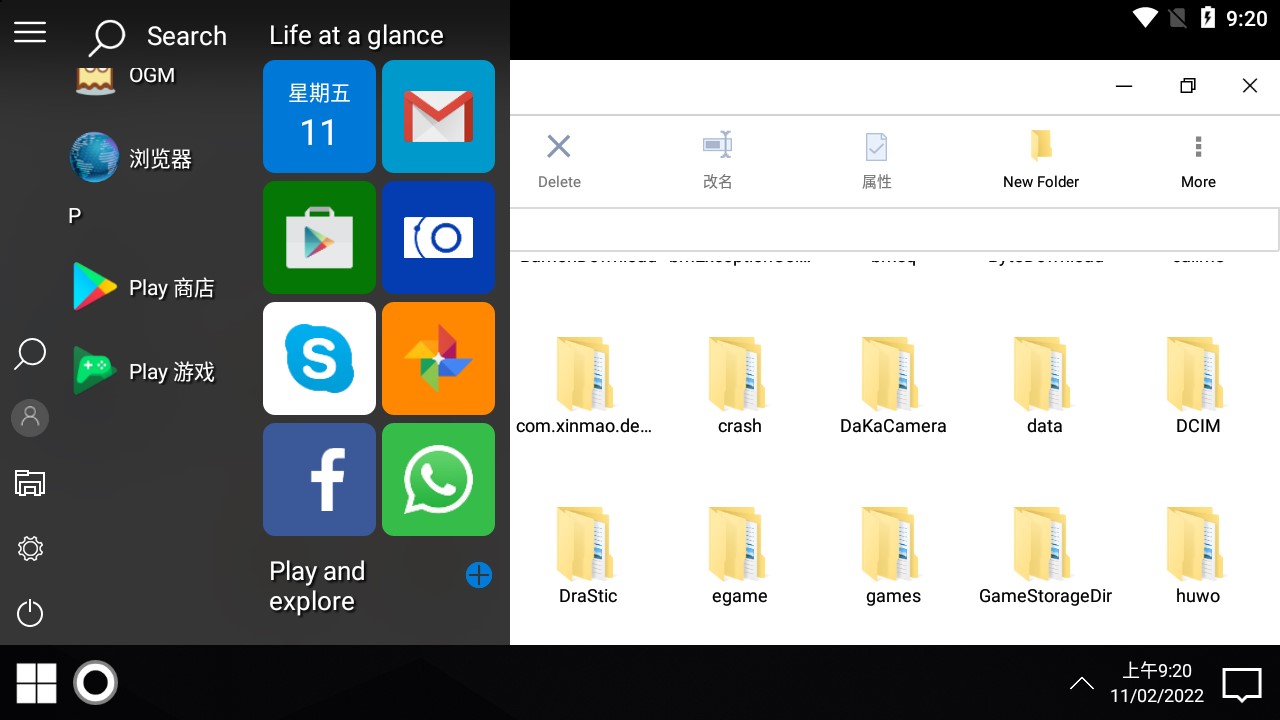Open the Google Photos pinwheel tile
This screenshot has height=720, width=1280.
click(x=438, y=358)
